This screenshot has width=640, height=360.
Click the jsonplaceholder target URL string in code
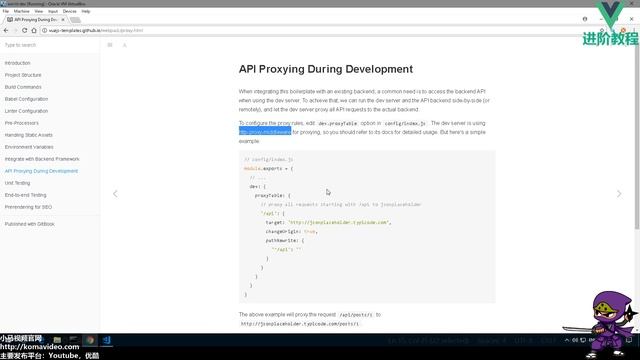[x=339, y=222]
